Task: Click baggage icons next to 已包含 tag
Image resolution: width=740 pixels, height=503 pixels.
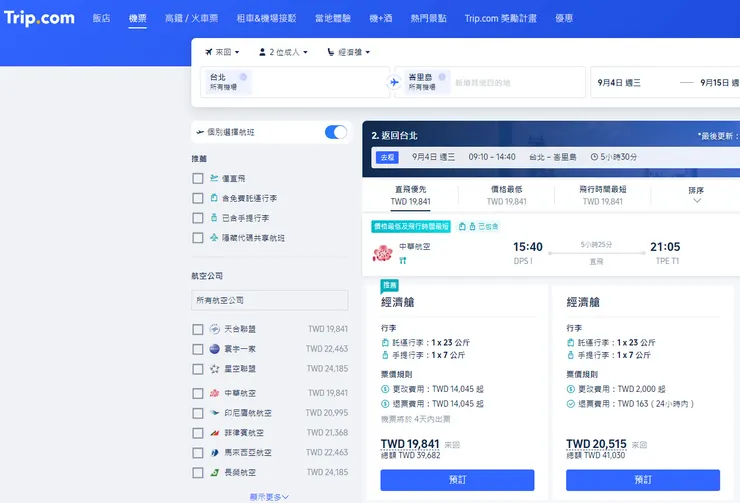Action: tap(467, 226)
